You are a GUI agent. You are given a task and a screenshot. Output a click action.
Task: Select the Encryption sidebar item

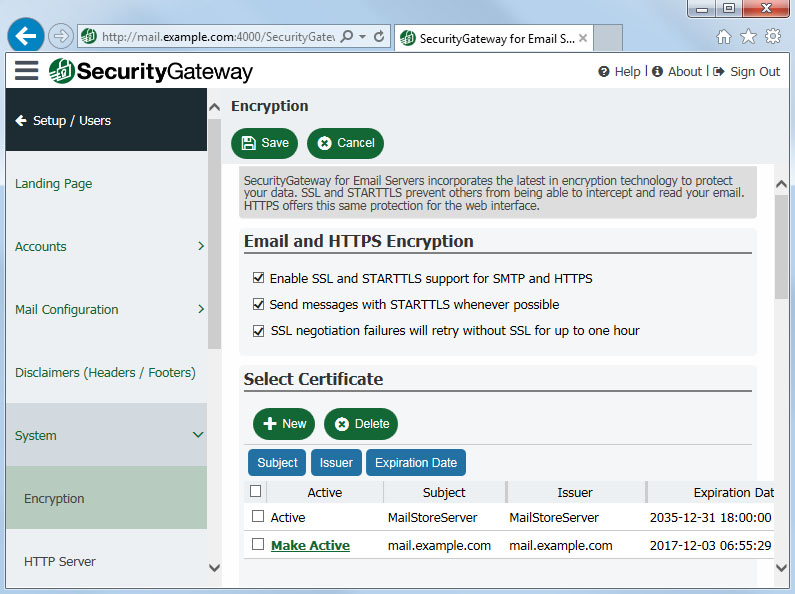(106, 498)
